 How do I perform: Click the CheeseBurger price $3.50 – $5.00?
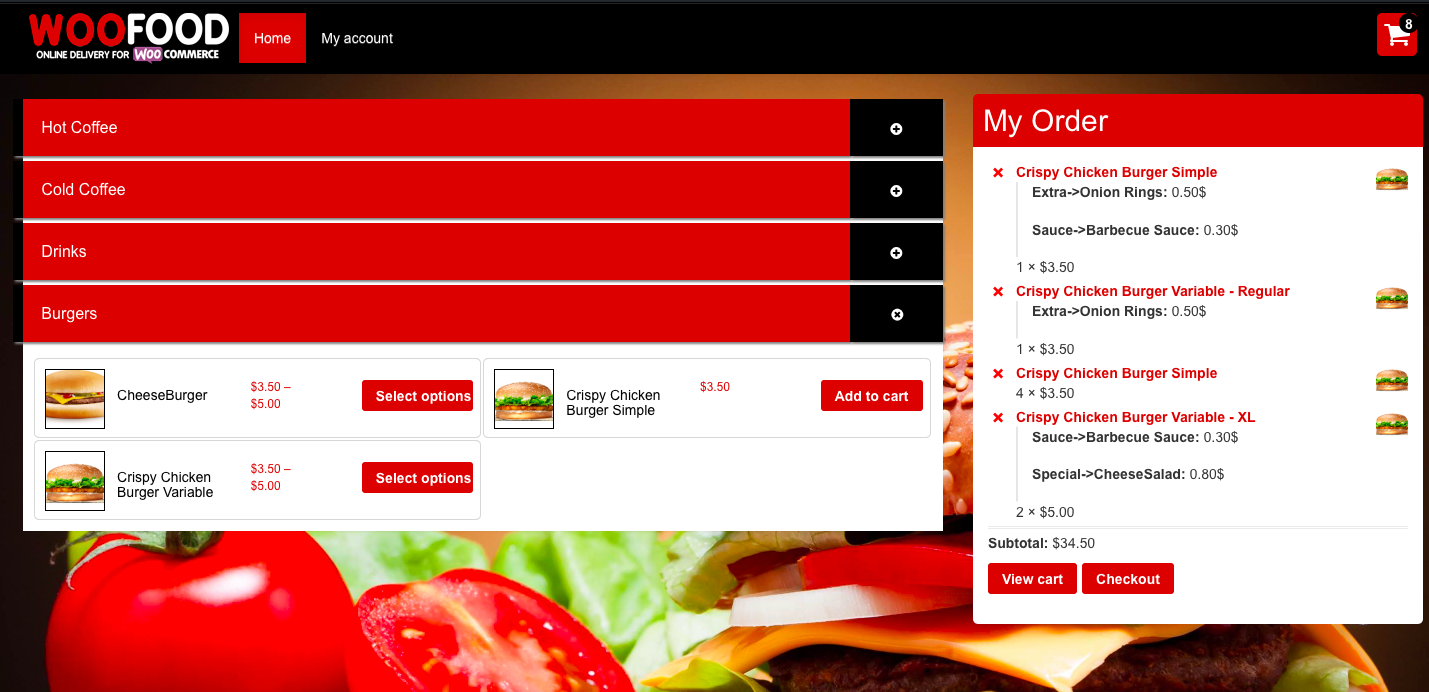(x=271, y=395)
